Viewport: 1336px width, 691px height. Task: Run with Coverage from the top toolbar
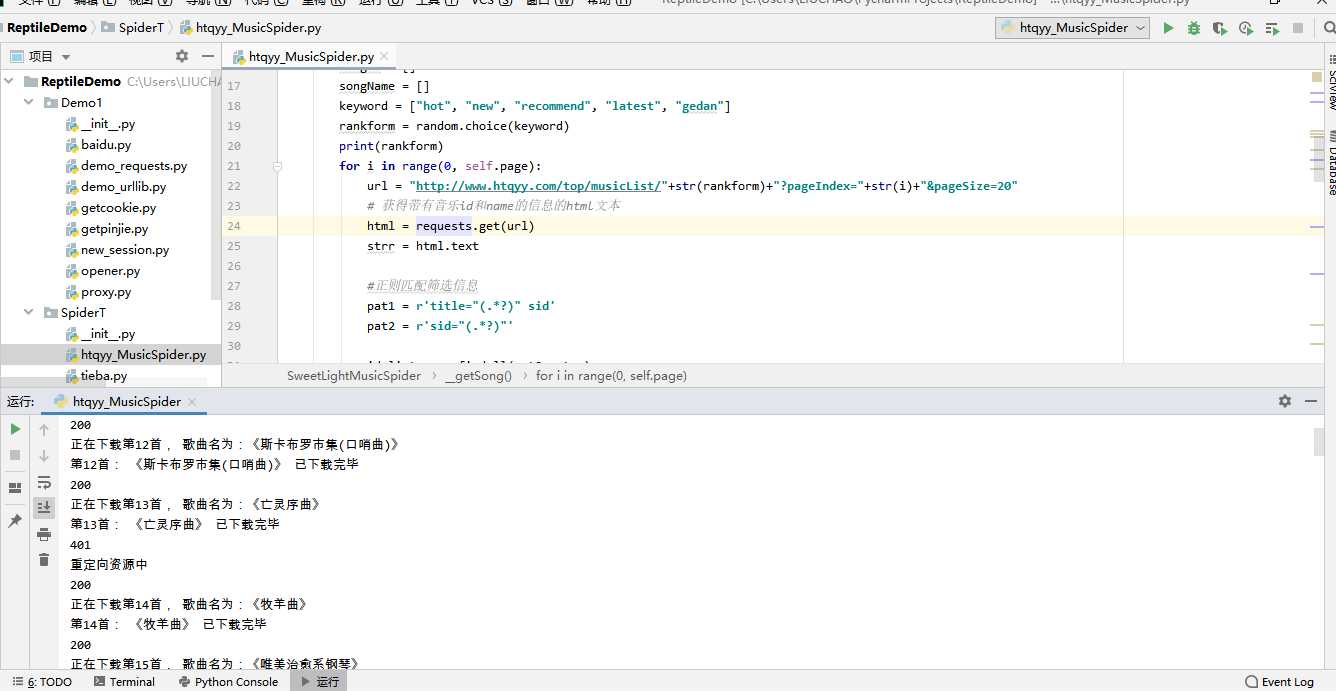[1219, 28]
